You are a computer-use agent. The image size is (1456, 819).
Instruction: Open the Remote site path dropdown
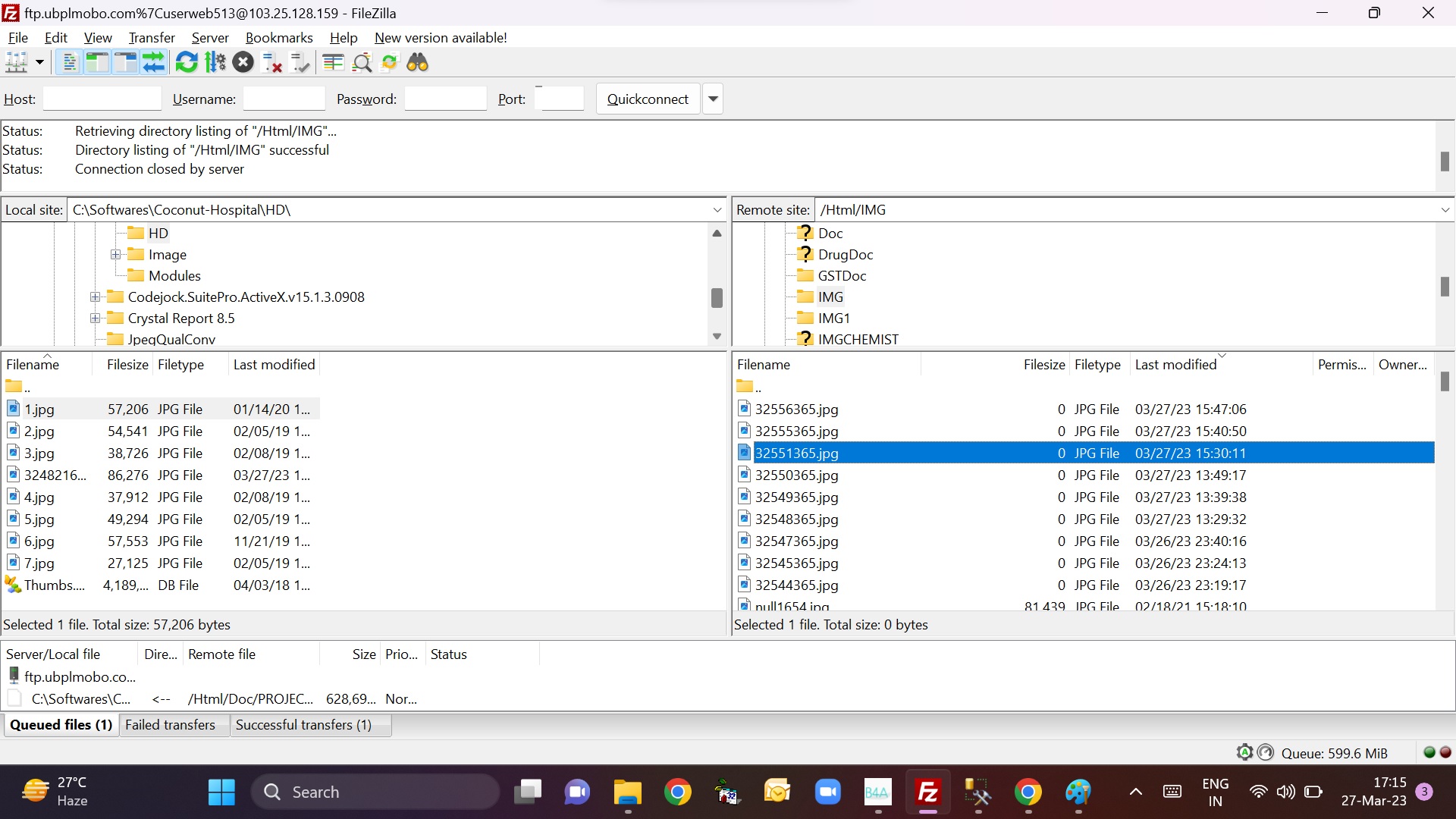(x=1445, y=210)
